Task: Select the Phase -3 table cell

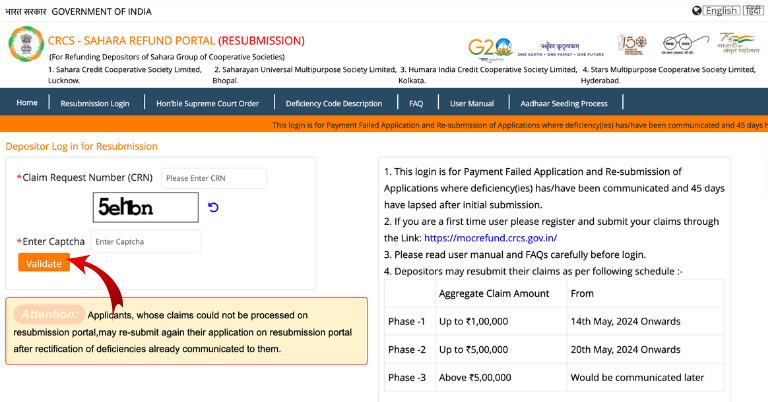Action: pyautogui.click(x=410, y=377)
